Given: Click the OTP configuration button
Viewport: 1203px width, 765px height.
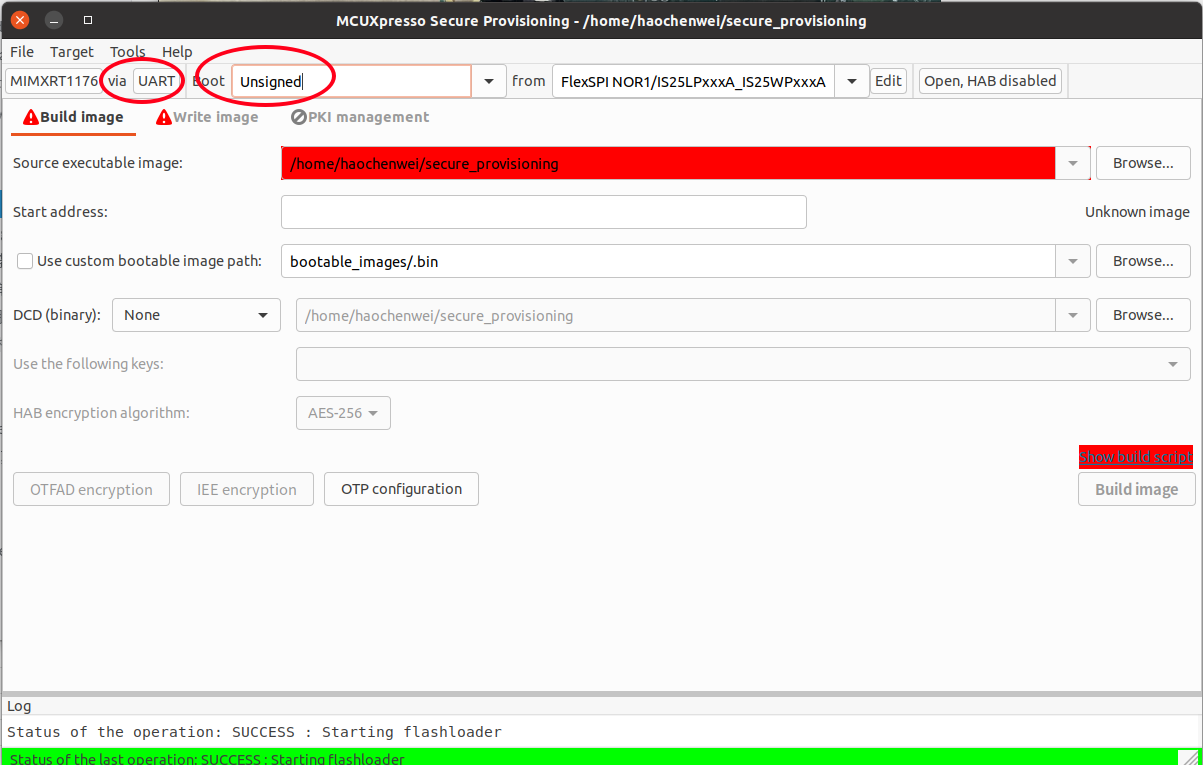Looking at the screenshot, I should pos(401,489).
